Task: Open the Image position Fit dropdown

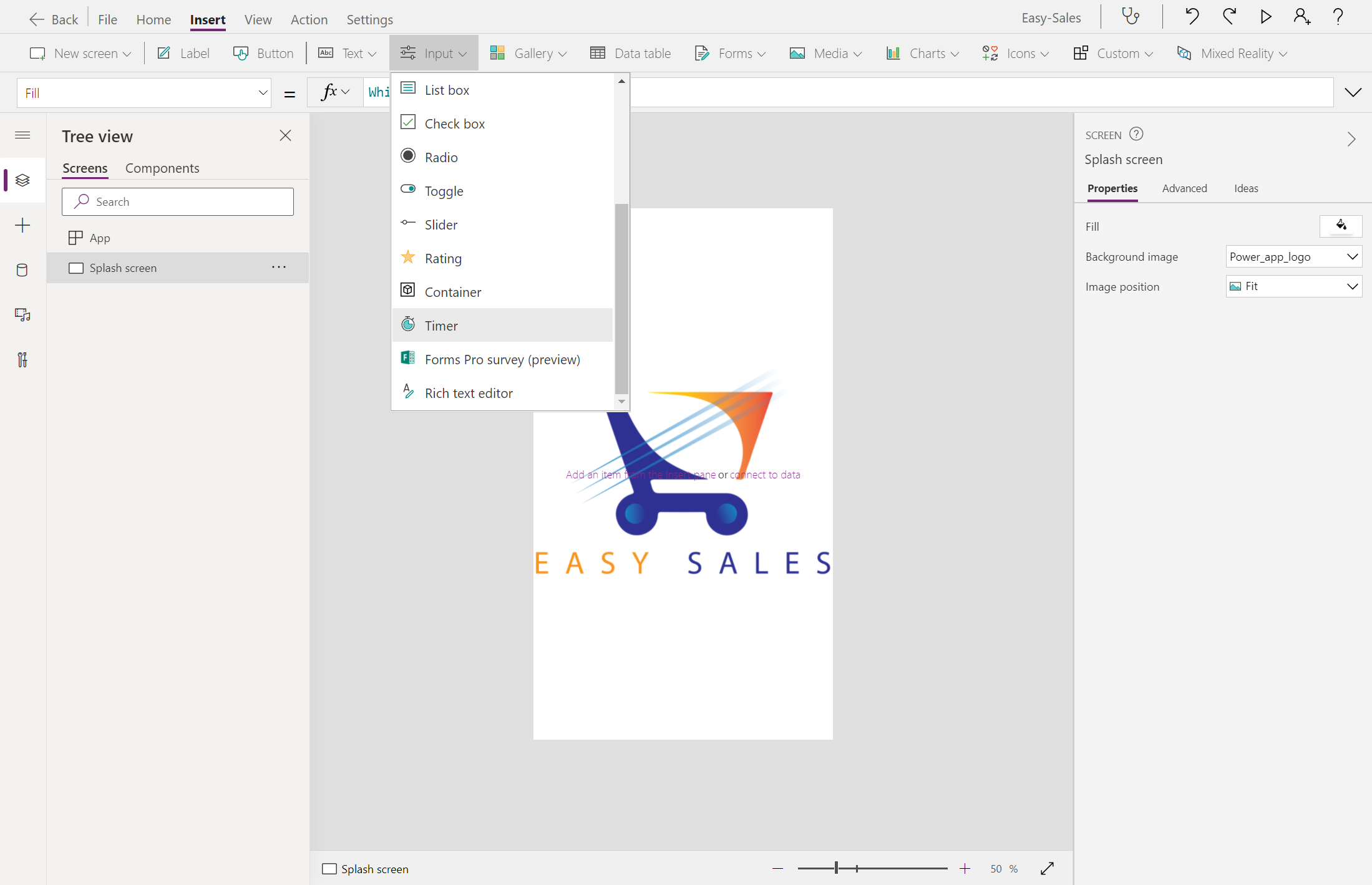Action: tap(1293, 286)
